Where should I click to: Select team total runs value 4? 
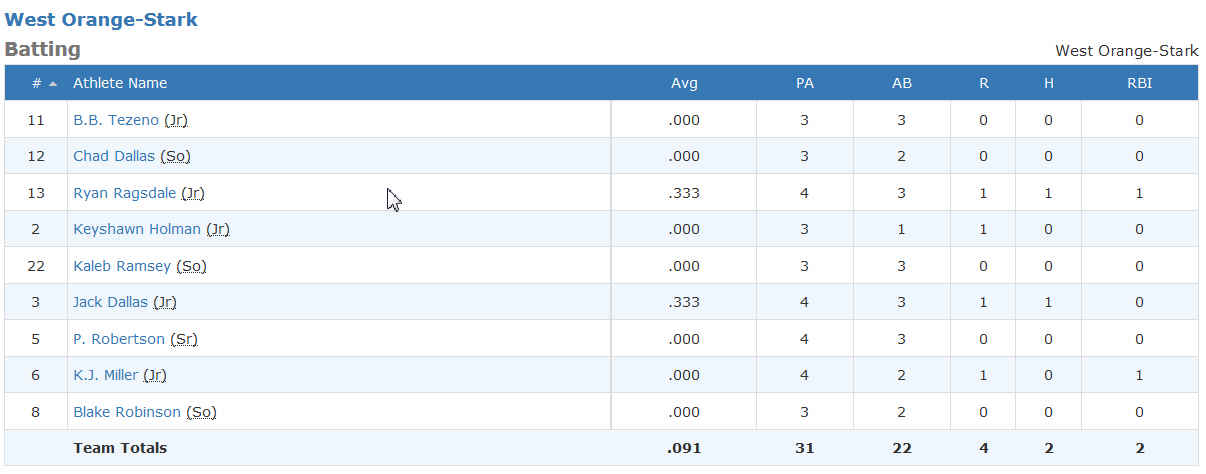(984, 448)
